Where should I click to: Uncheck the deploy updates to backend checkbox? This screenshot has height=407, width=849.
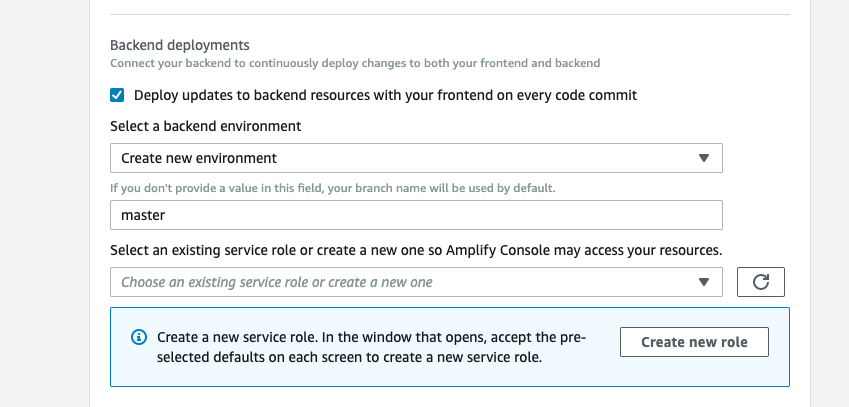(118, 95)
